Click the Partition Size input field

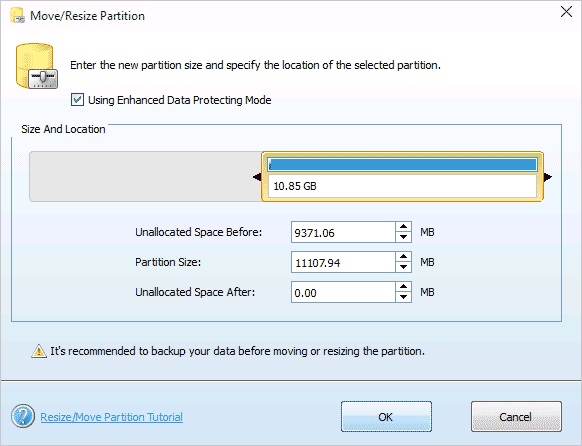(343, 262)
